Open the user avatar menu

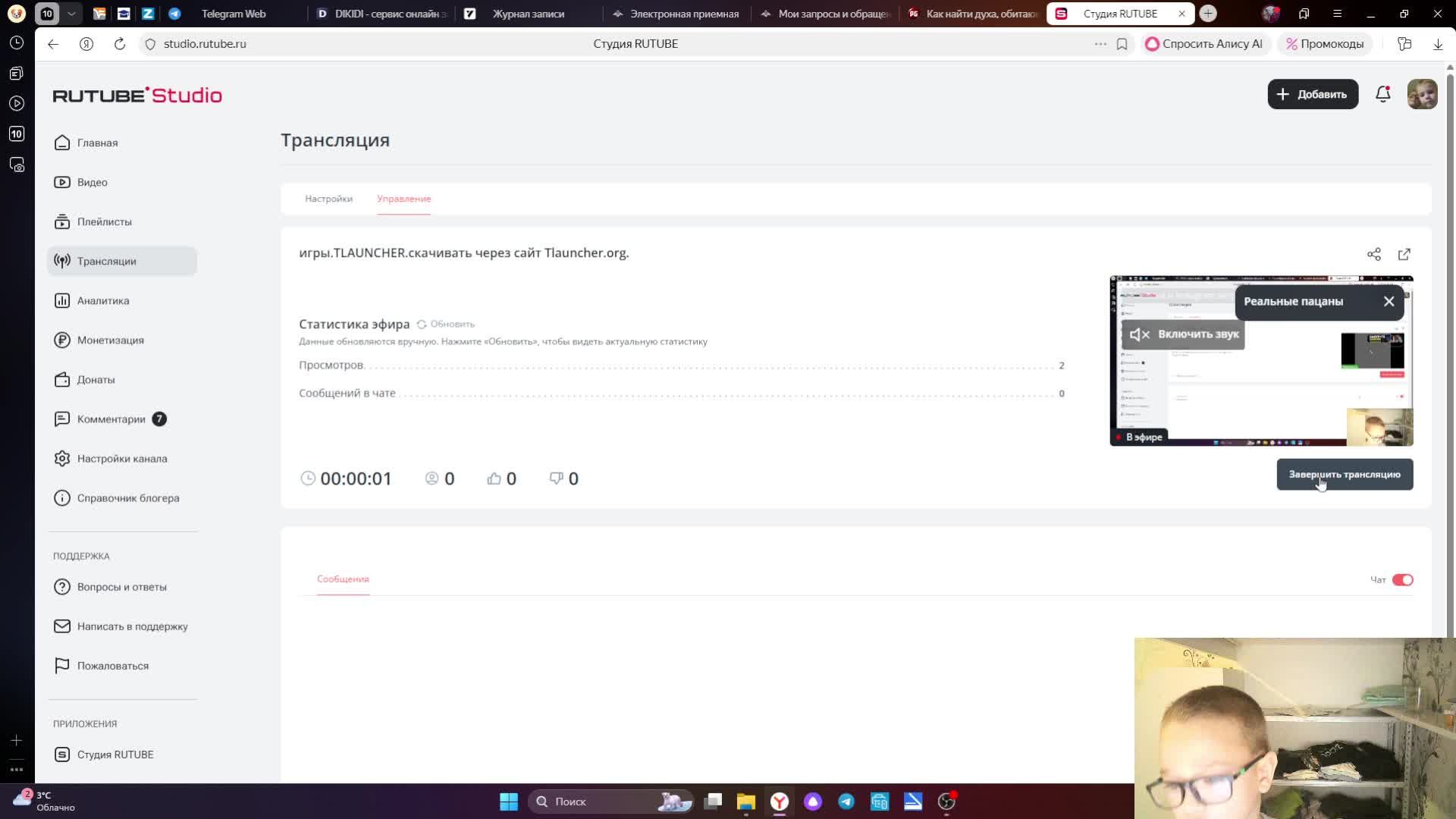click(x=1421, y=95)
